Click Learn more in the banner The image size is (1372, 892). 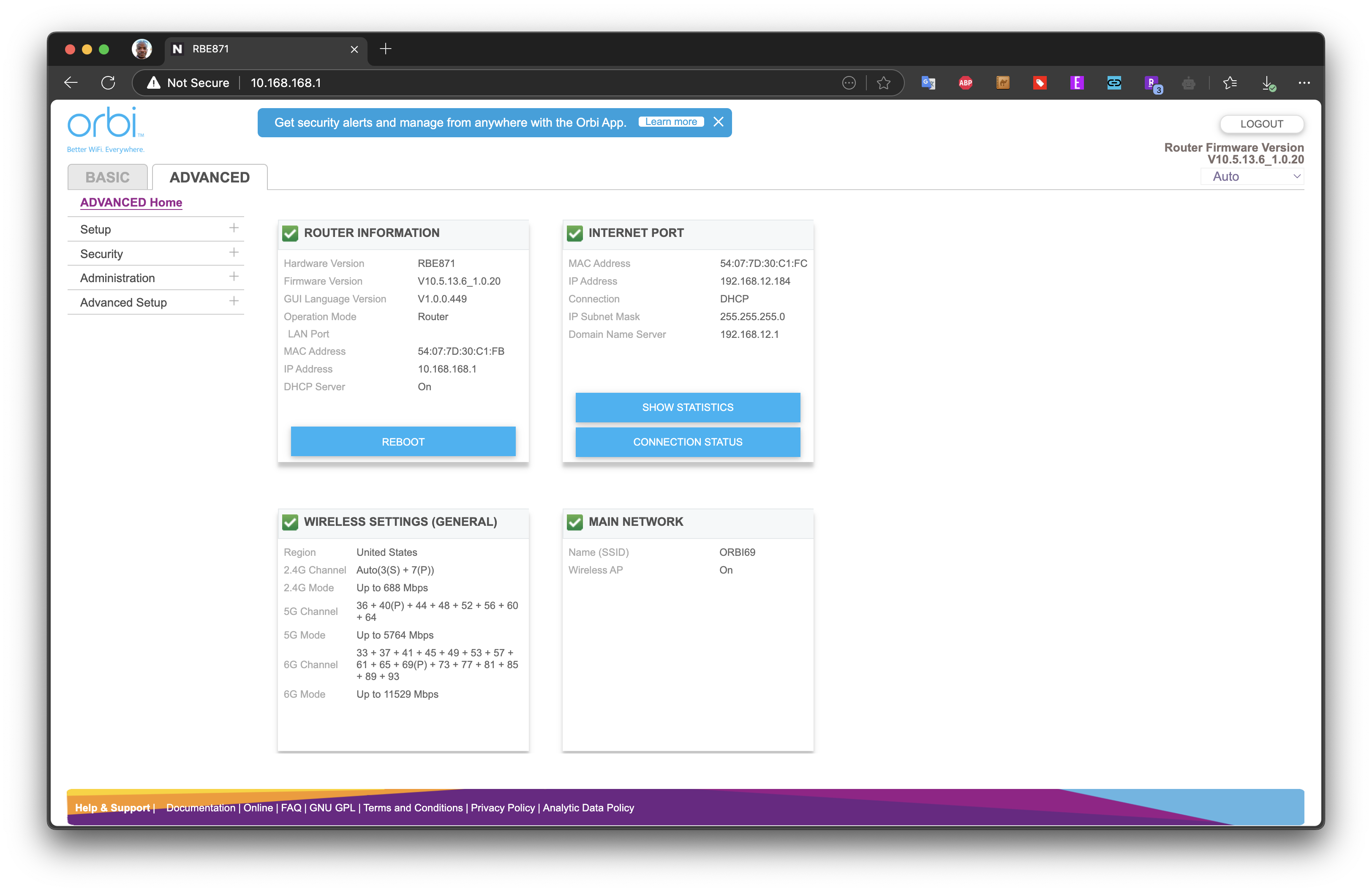671,122
